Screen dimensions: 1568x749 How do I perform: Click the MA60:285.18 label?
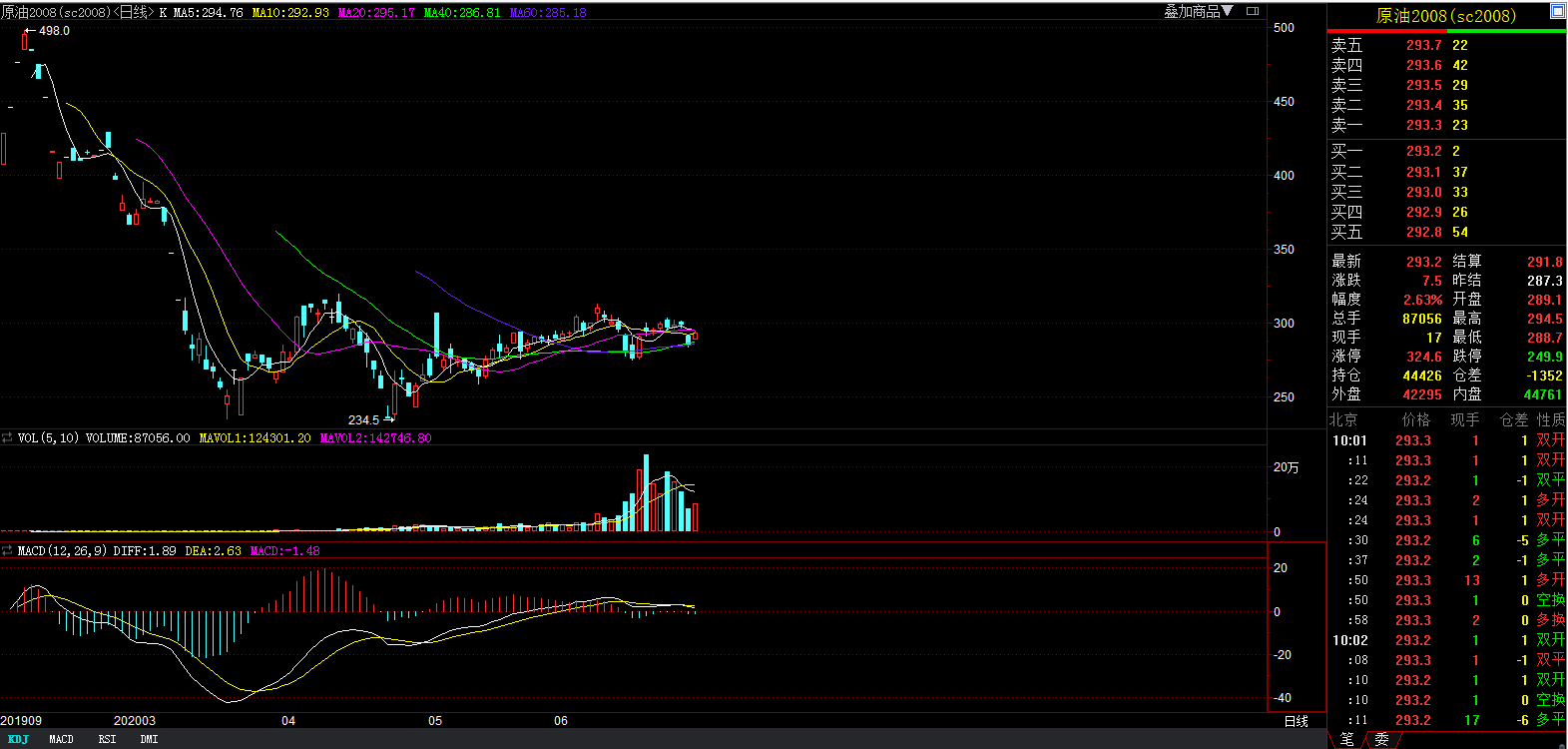(x=548, y=13)
